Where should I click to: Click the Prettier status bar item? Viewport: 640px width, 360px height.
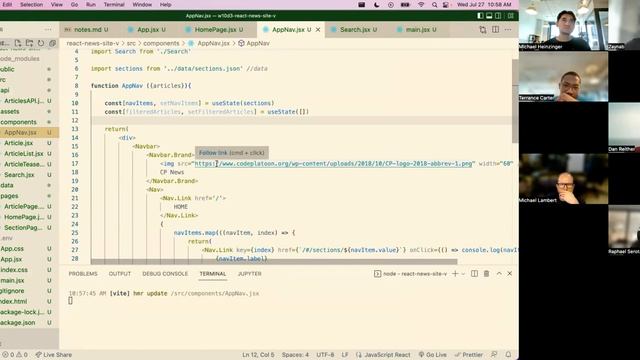[469, 355]
